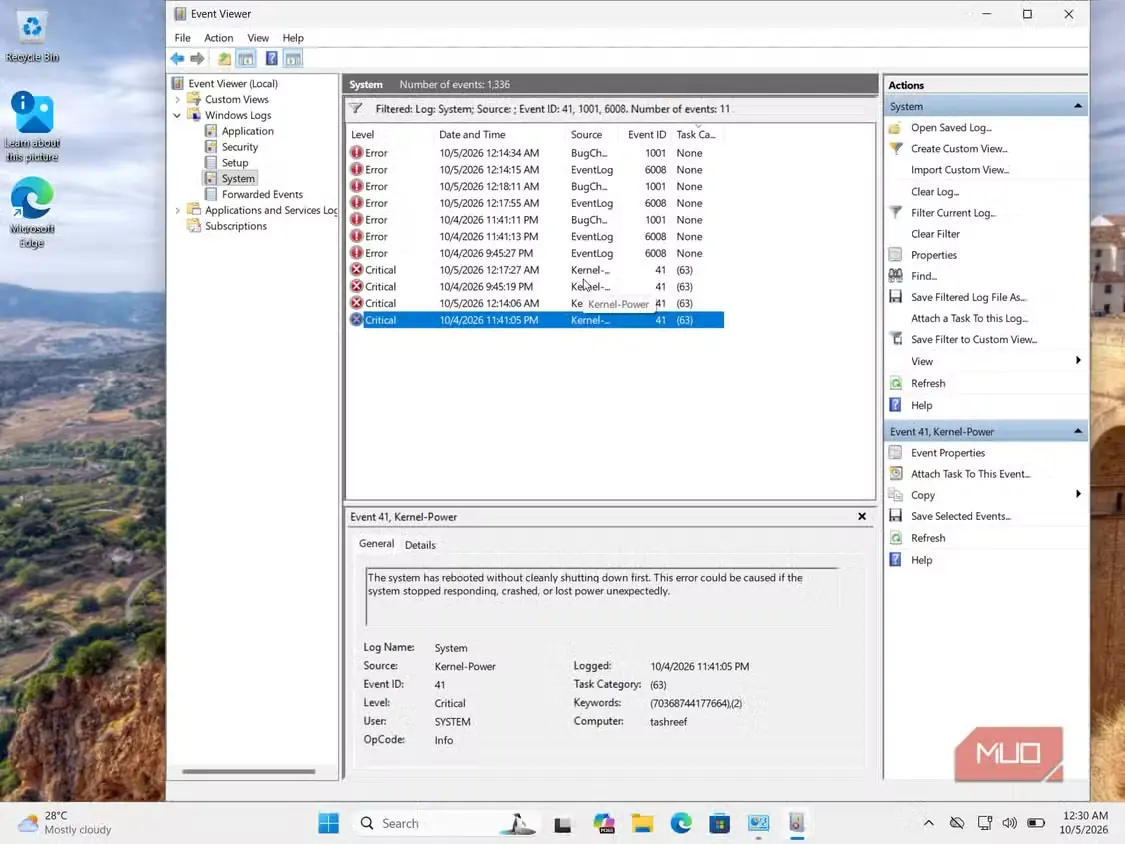1125x844 pixels.
Task: Select Event Viewer (Local) root node
Action: click(x=232, y=84)
